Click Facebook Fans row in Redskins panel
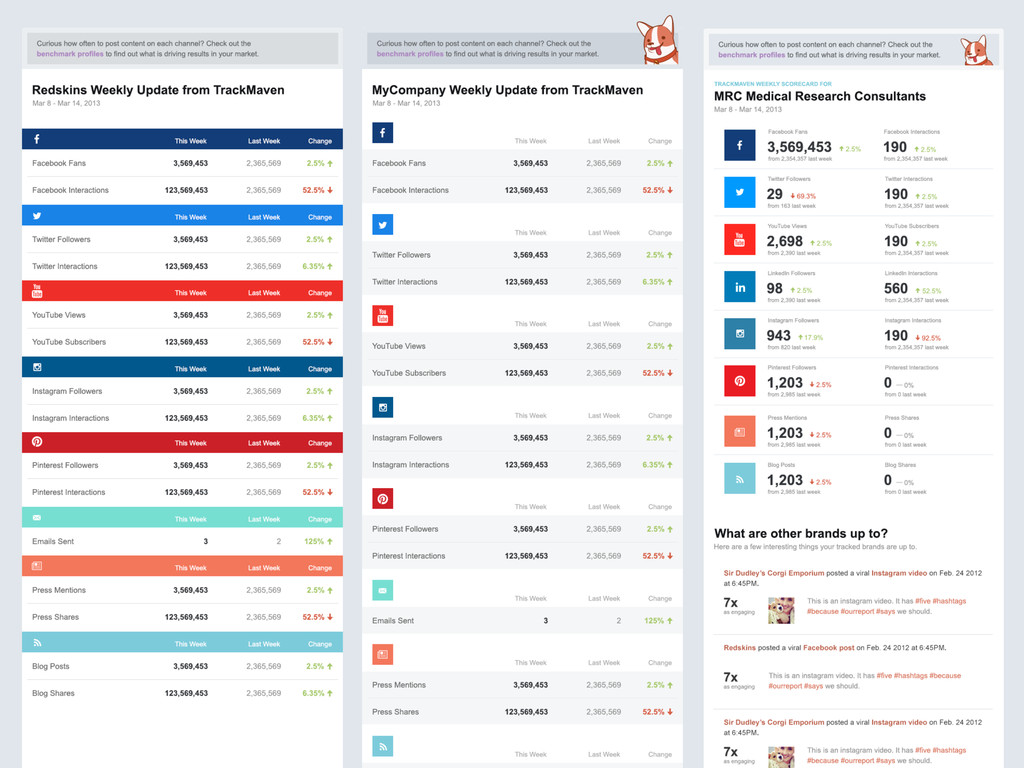 [x=182, y=163]
